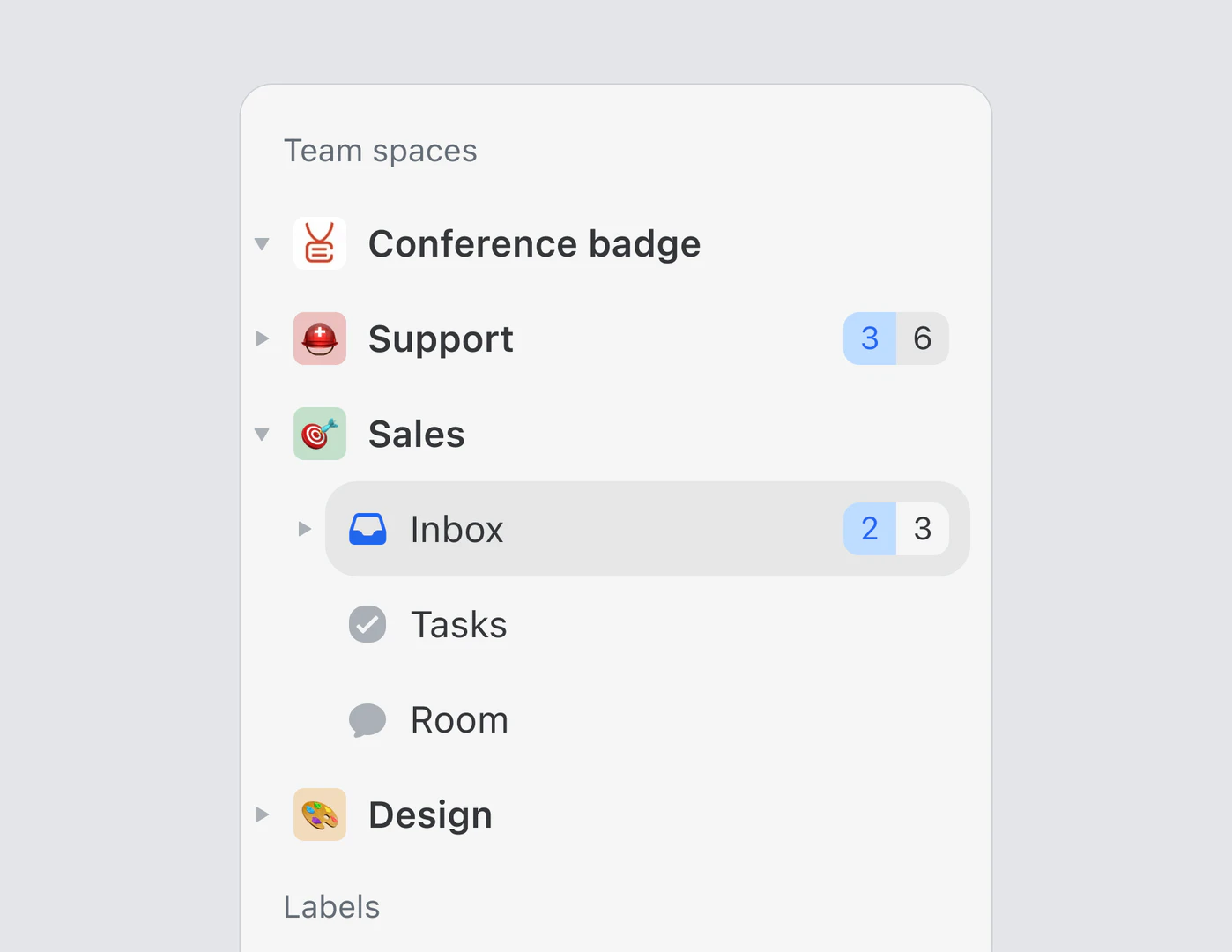Click the Inbox tray icon under Sales

368,529
